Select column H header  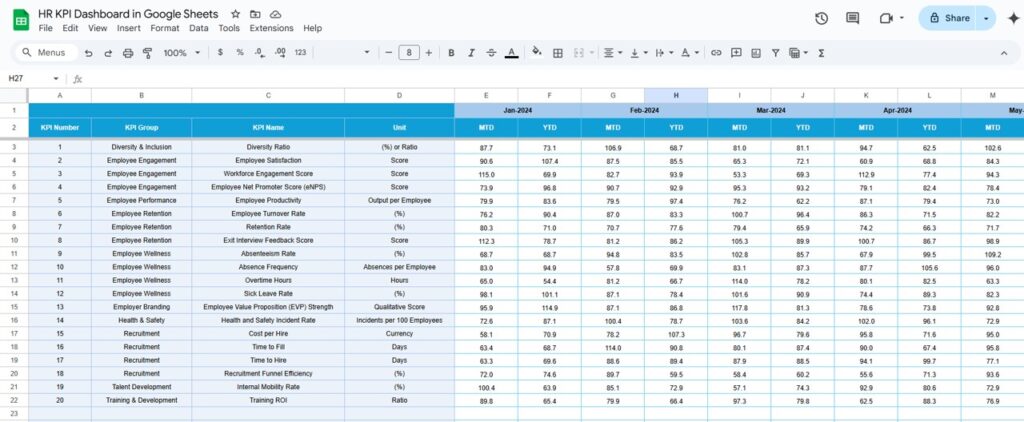click(676, 95)
